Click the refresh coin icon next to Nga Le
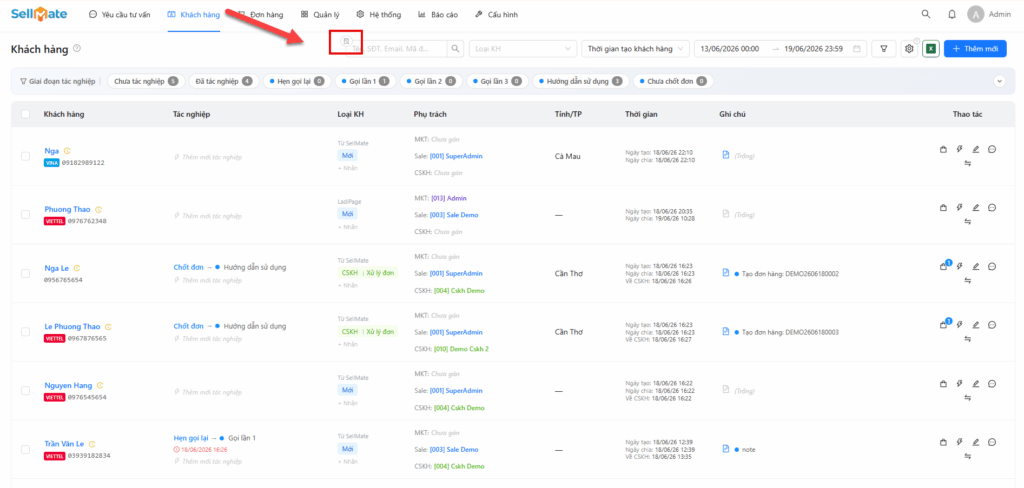The width and height of the screenshot is (1024, 488). [77, 268]
